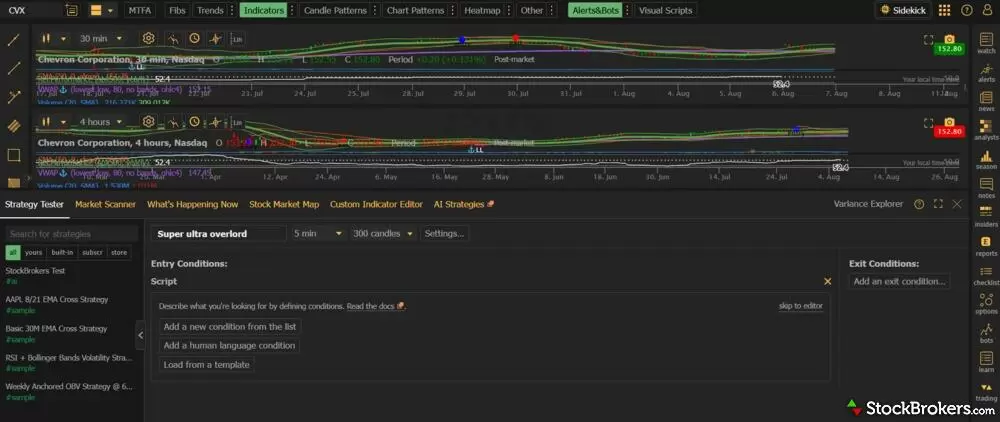Take snapshot of 30 min chart
The width and height of the screenshot is (1000, 422).
click(x=950, y=40)
